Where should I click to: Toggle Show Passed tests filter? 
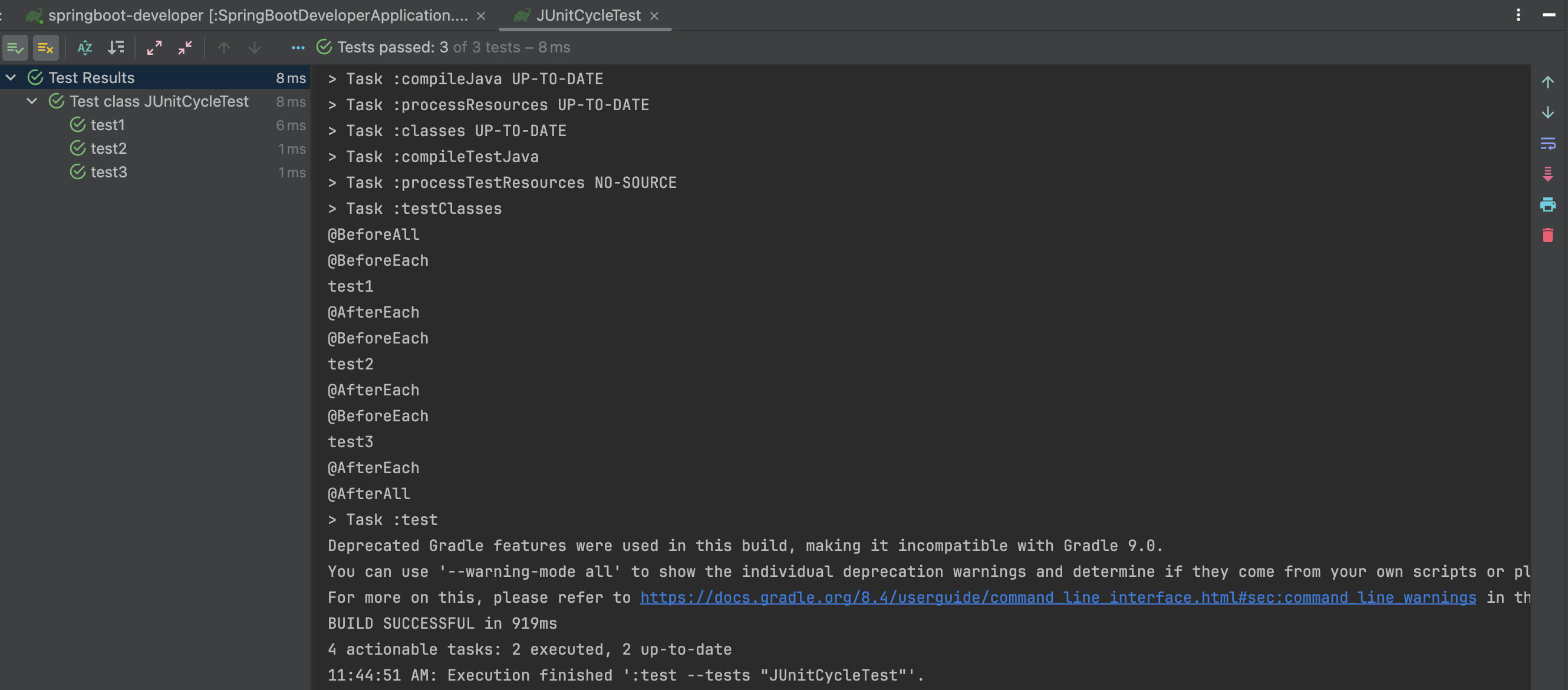pos(15,48)
